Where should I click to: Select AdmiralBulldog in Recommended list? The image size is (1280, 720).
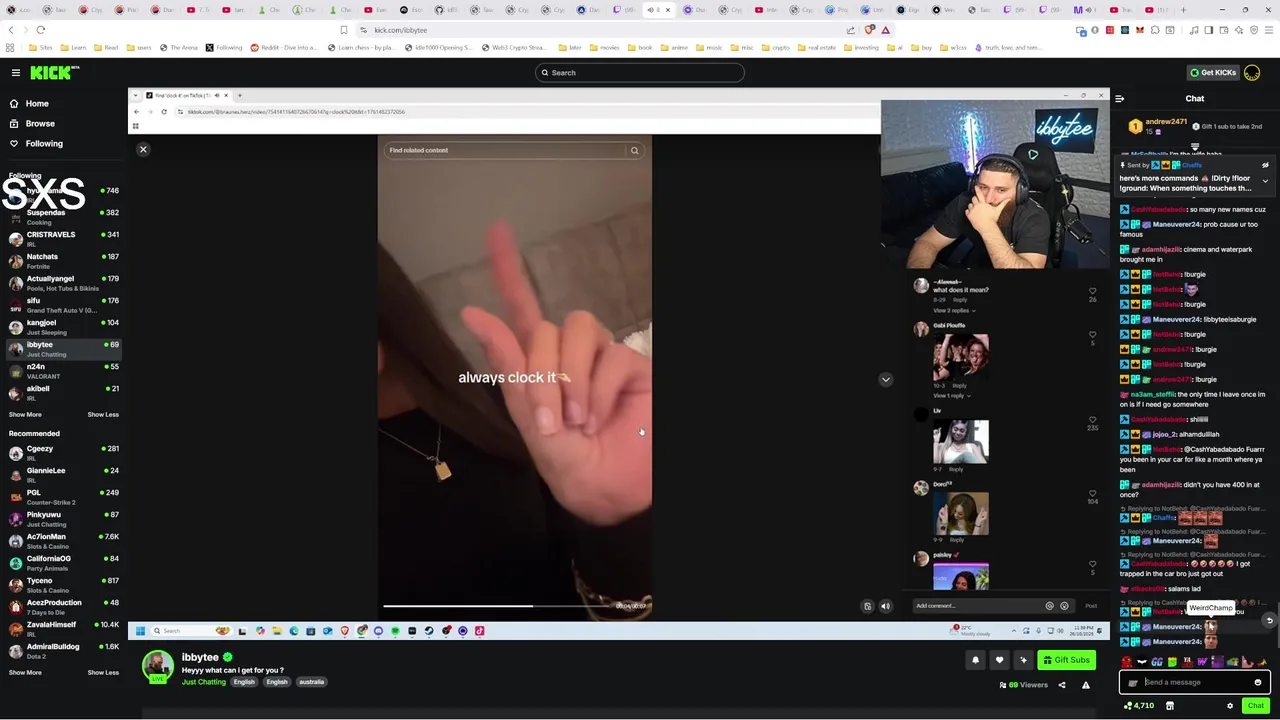62,650
